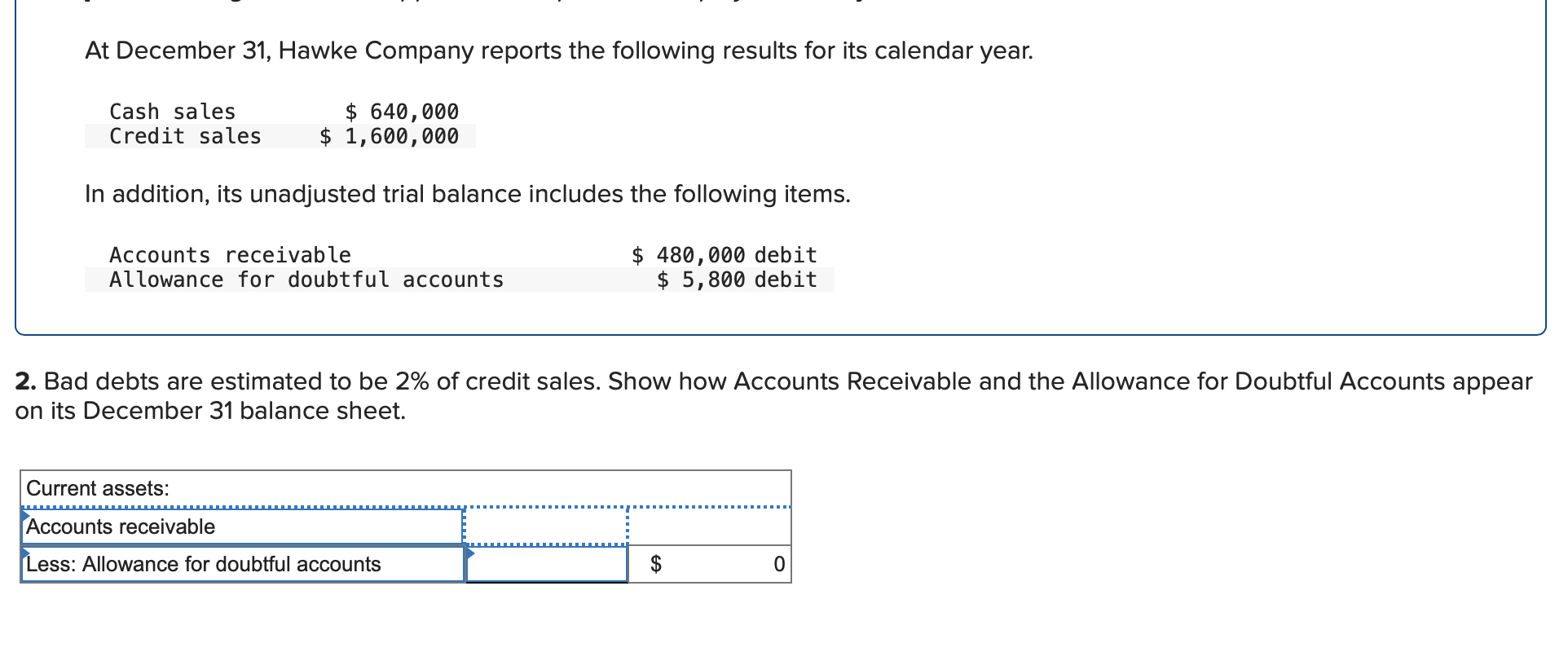
Task: Click the $ 480,000 debit amount
Action: tap(724, 255)
